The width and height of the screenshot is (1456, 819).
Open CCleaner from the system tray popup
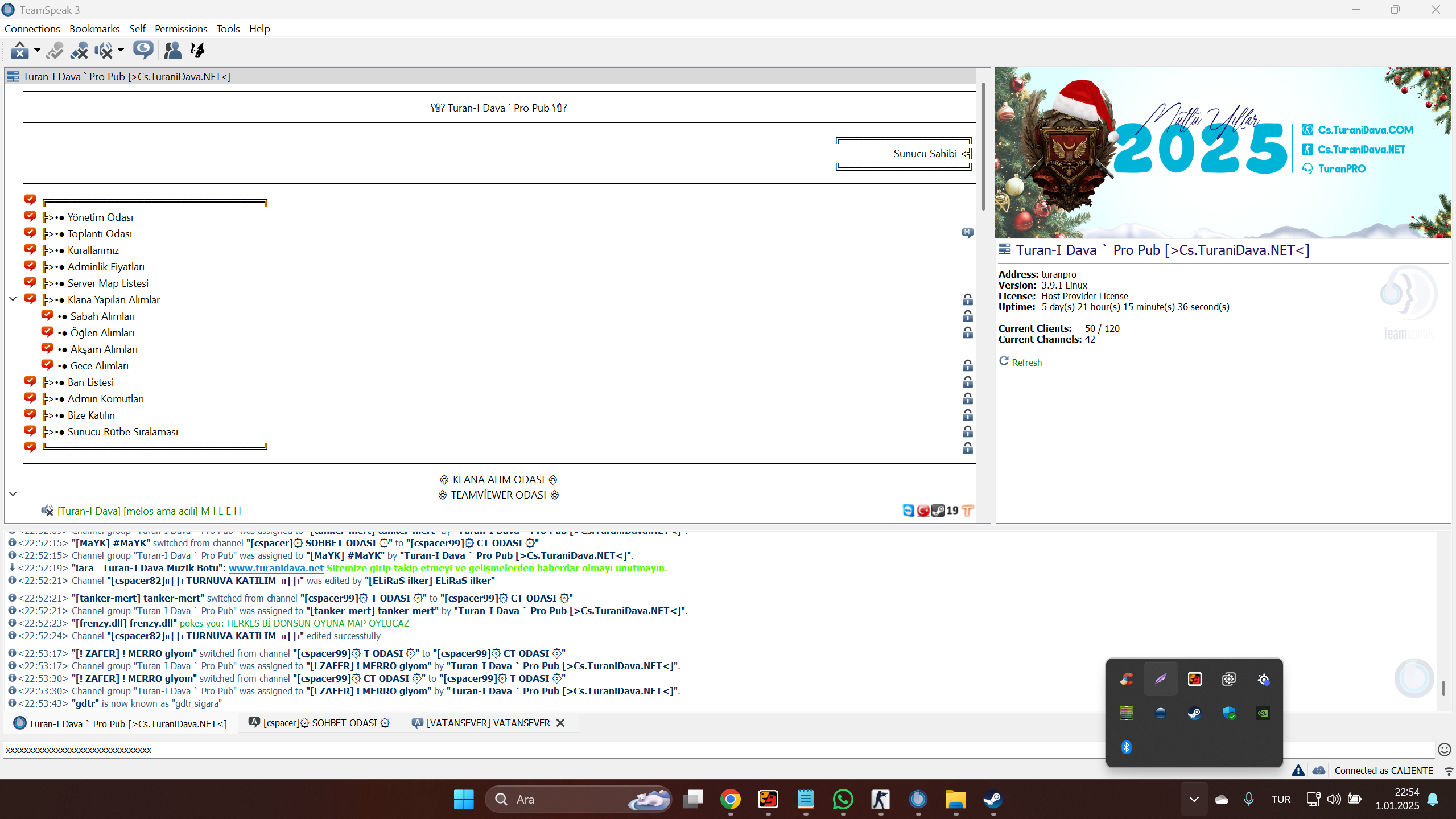tap(1127, 678)
